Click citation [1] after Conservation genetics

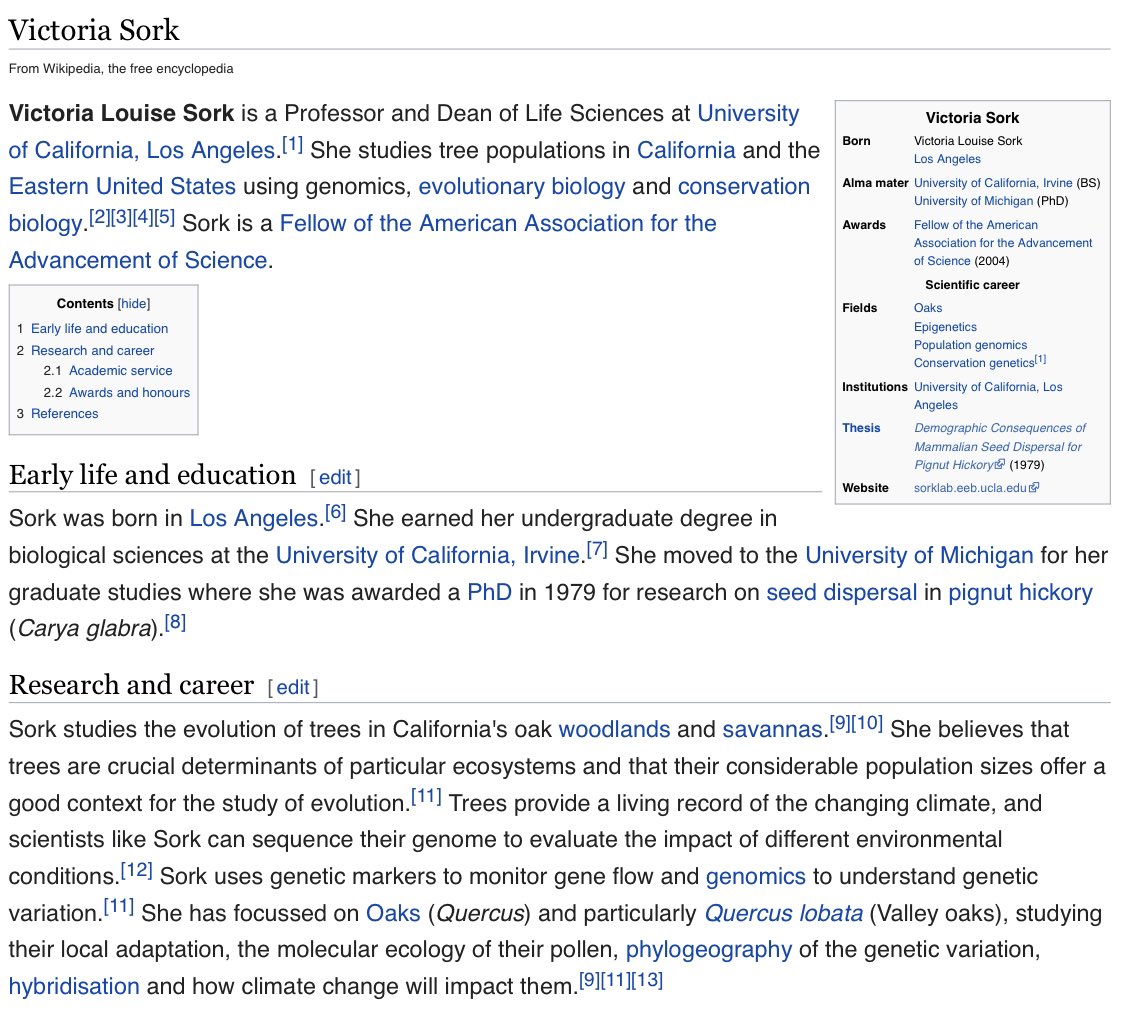1040,359
